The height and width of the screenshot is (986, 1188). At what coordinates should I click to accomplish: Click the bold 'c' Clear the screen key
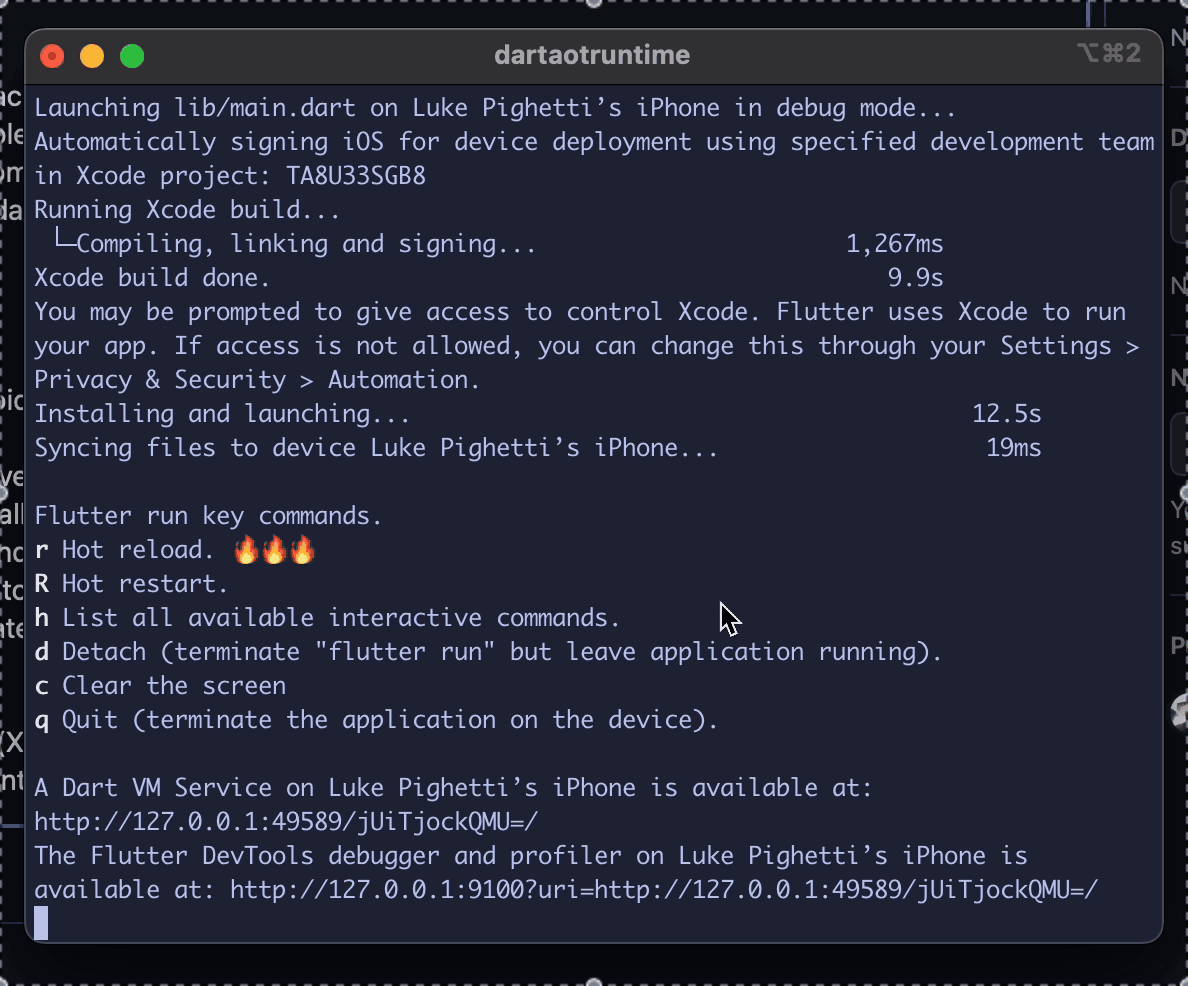tap(41, 686)
